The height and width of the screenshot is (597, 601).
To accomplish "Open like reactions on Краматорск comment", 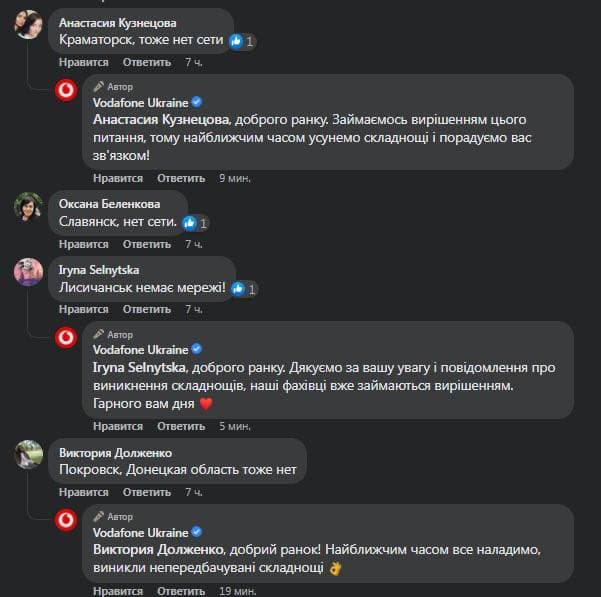I will click(242, 42).
